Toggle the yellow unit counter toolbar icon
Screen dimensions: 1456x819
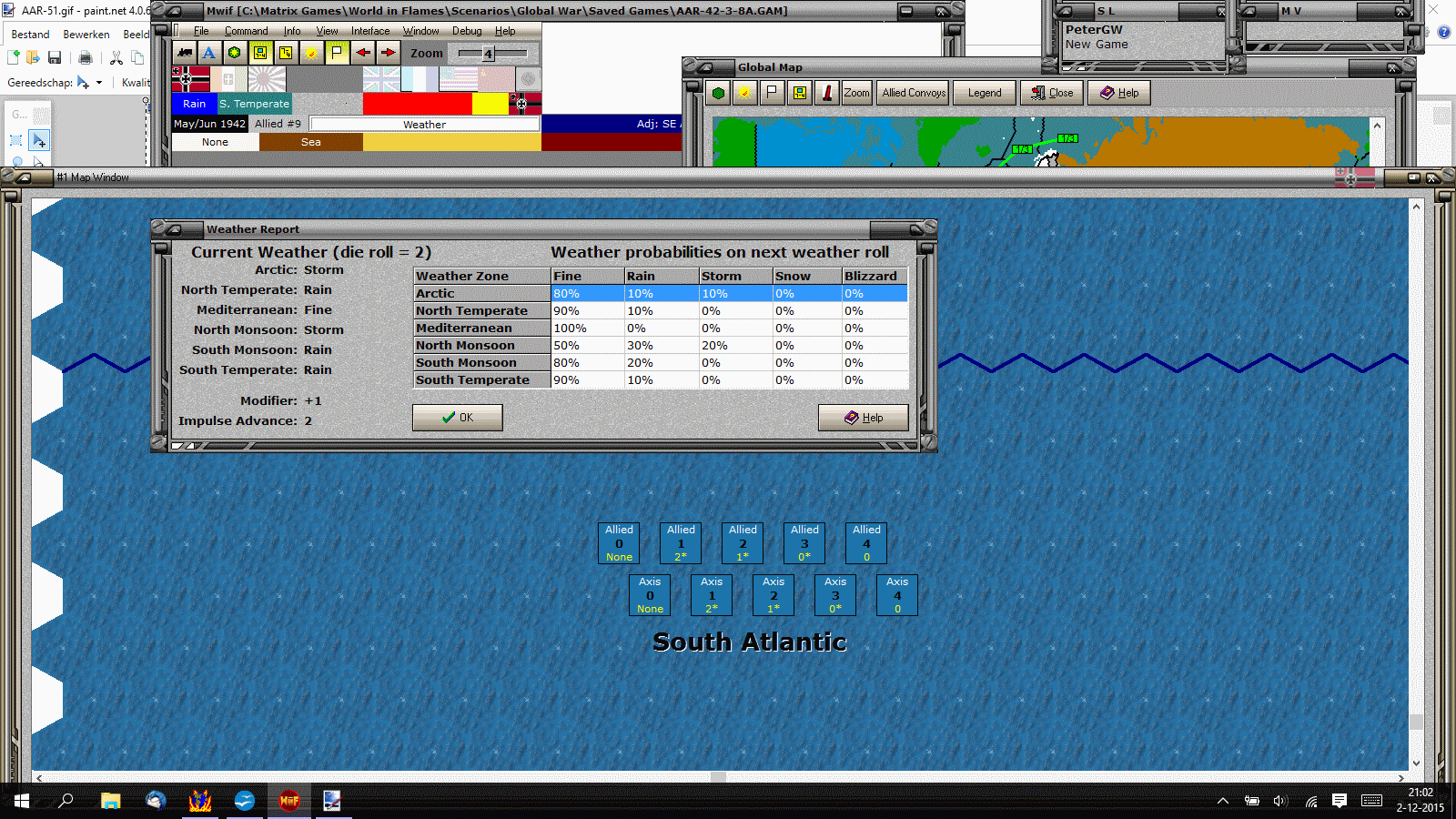click(x=260, y=53)
